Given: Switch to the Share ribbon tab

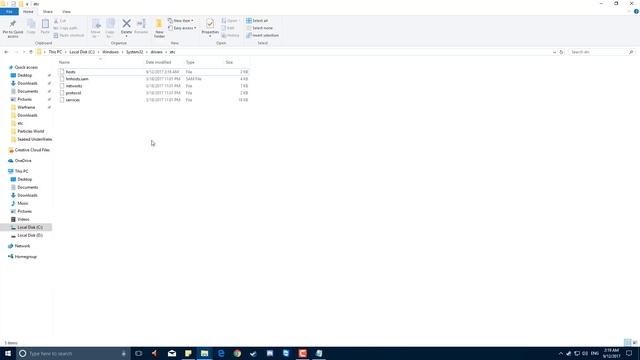Looking at the screenshot, I should [x=48, y=12].
